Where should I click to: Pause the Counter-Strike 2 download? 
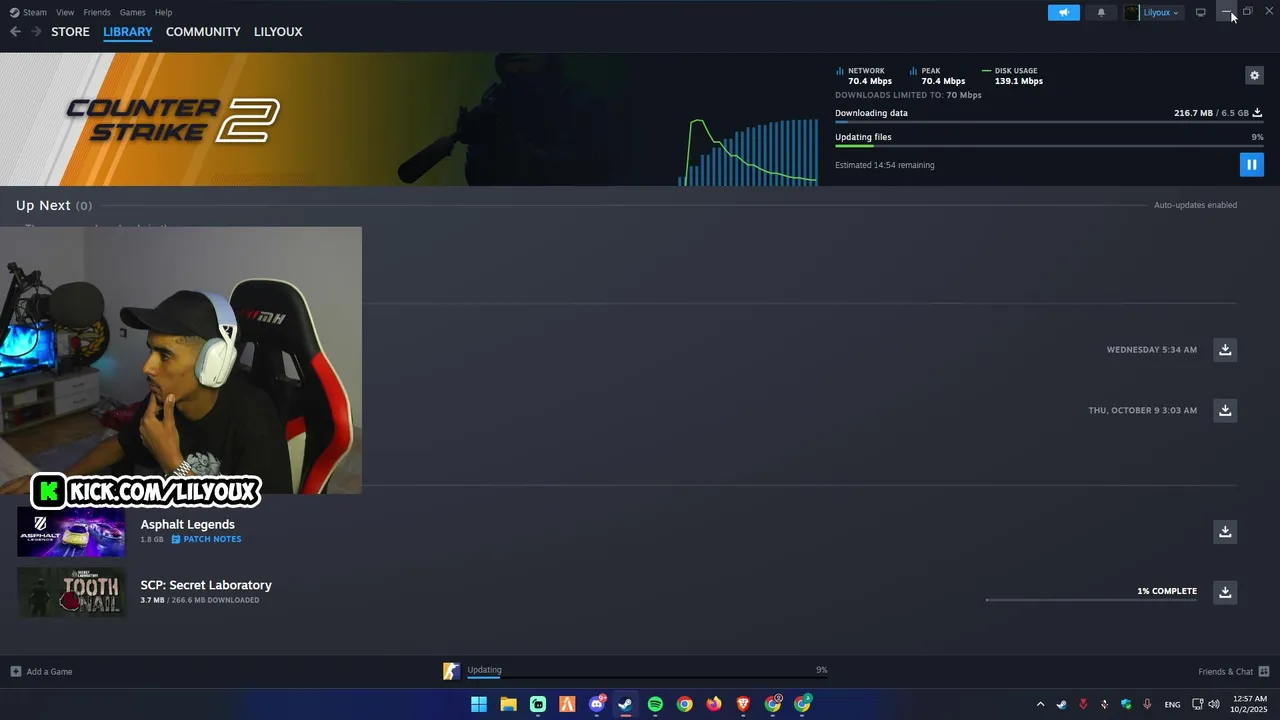[x=1251, y=164]
